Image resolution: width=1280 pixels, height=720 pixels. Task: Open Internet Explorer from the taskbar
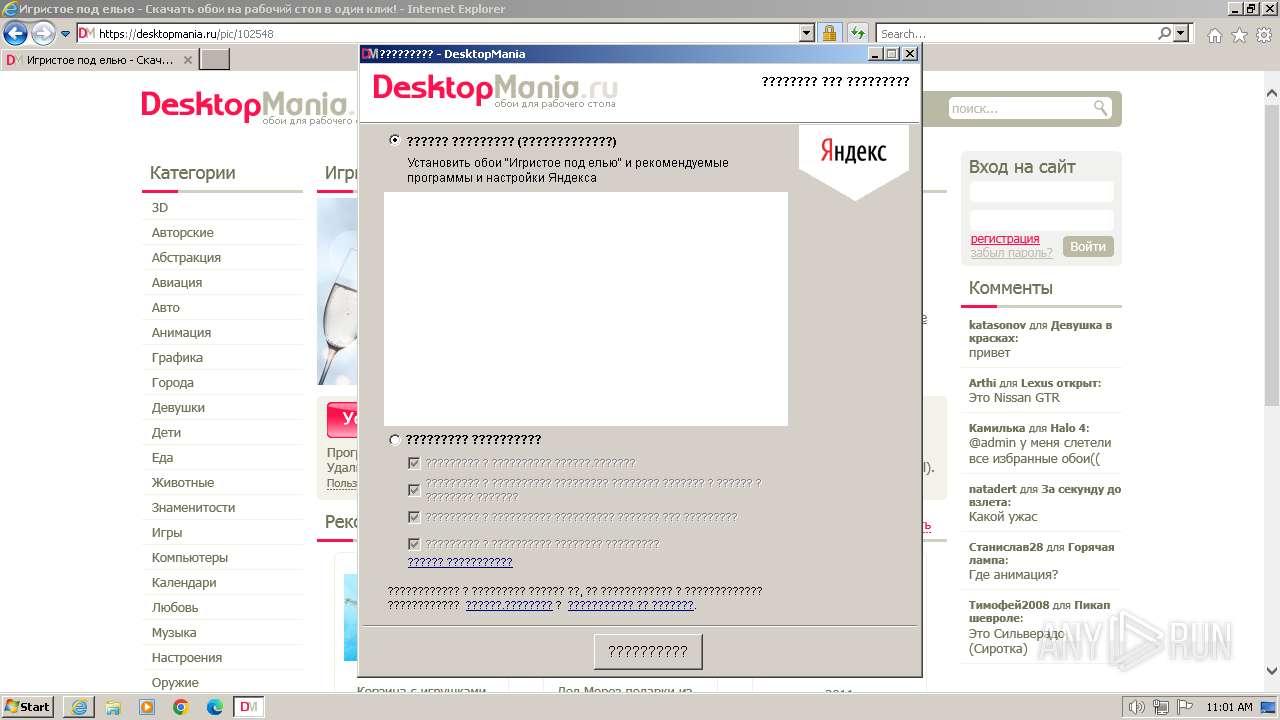pos(79,707)
